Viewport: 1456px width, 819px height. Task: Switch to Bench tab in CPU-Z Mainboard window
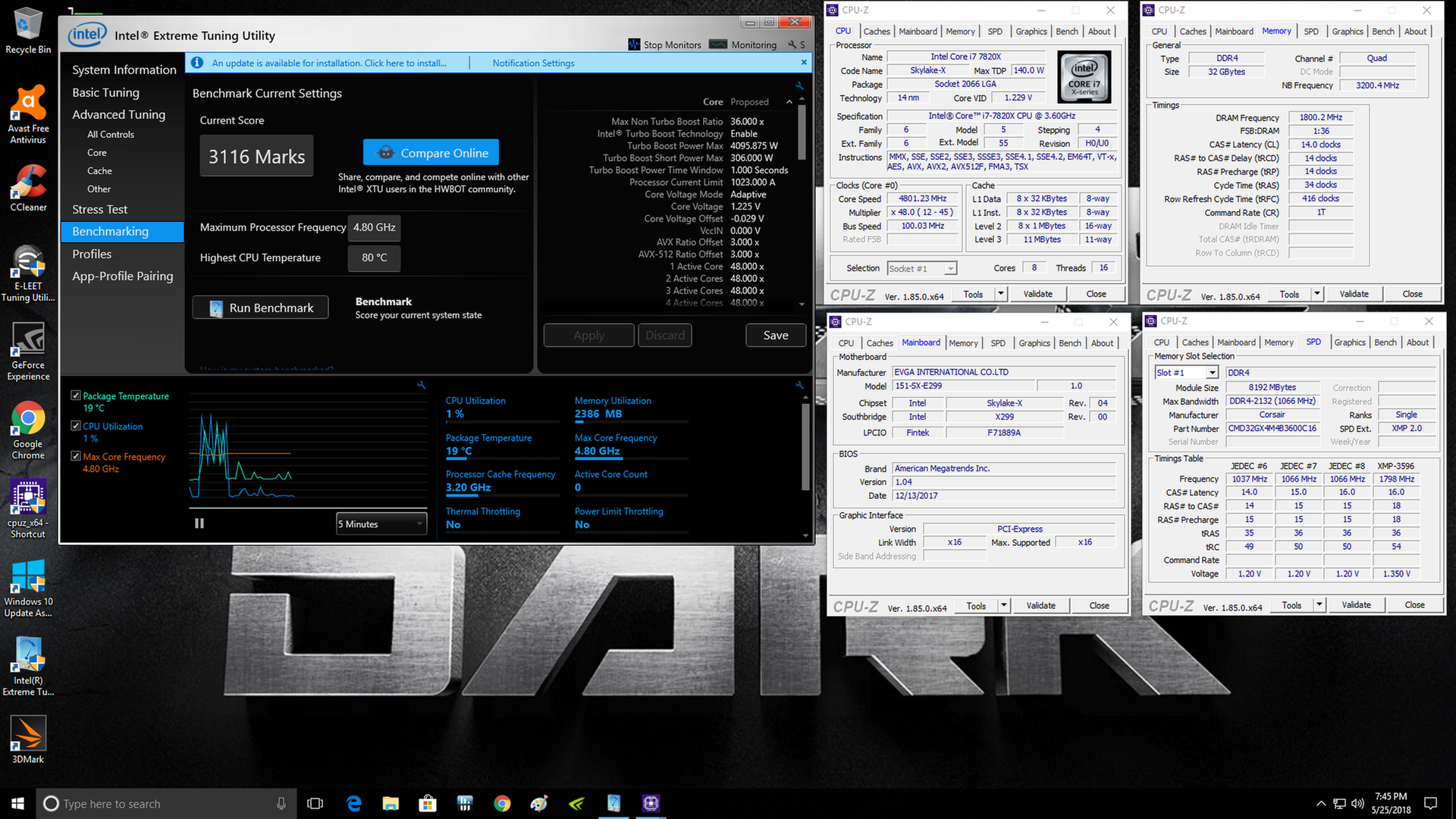tap(1069, 343)
